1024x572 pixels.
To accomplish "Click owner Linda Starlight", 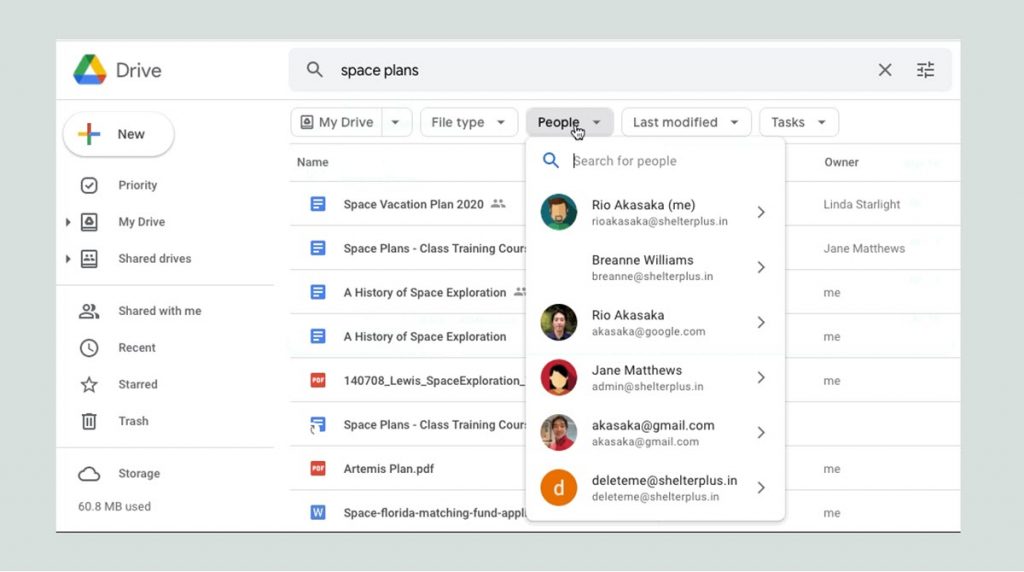I will pos(861,204).
